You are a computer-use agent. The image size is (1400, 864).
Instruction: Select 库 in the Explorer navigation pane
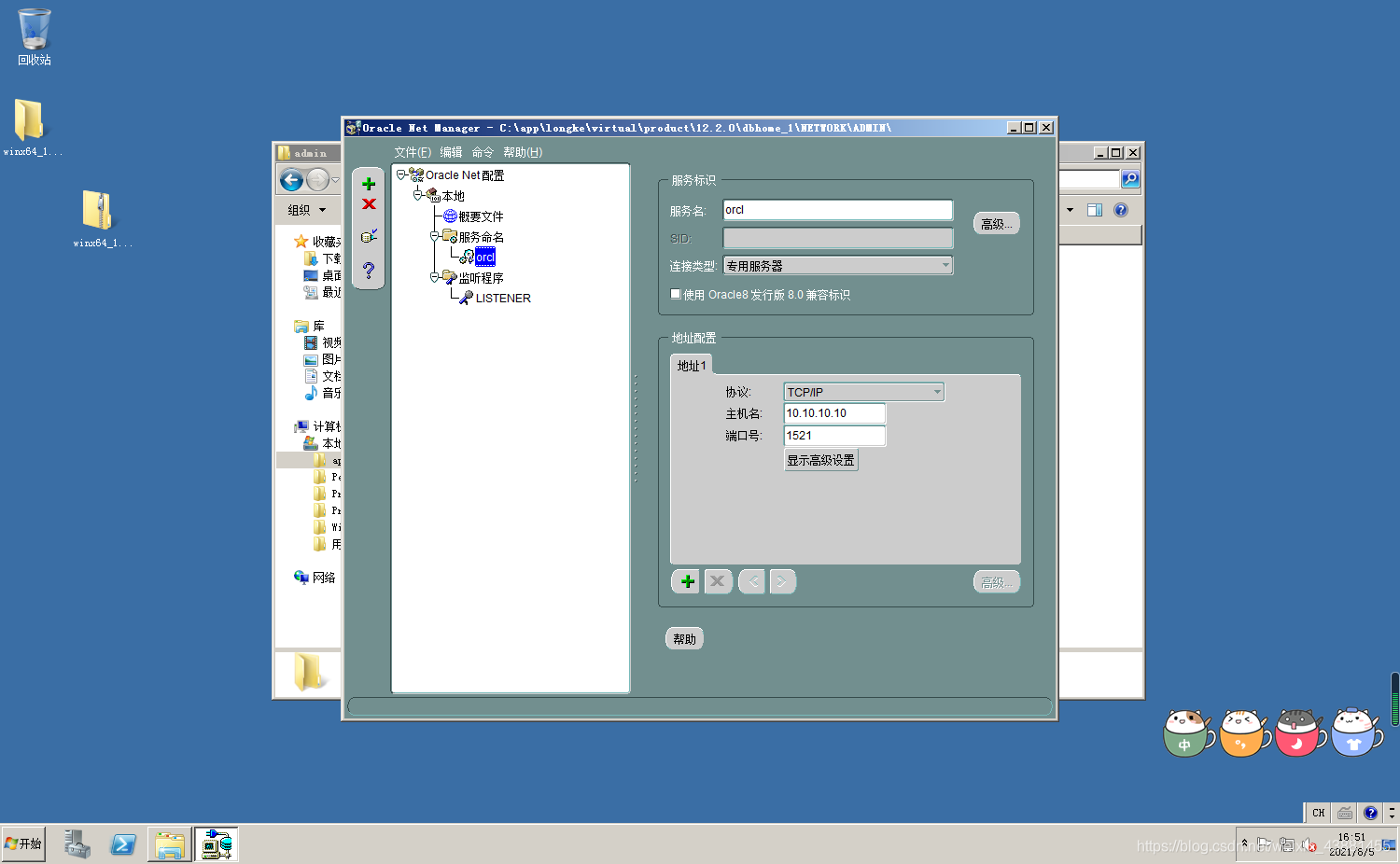(x=309, y=326)
